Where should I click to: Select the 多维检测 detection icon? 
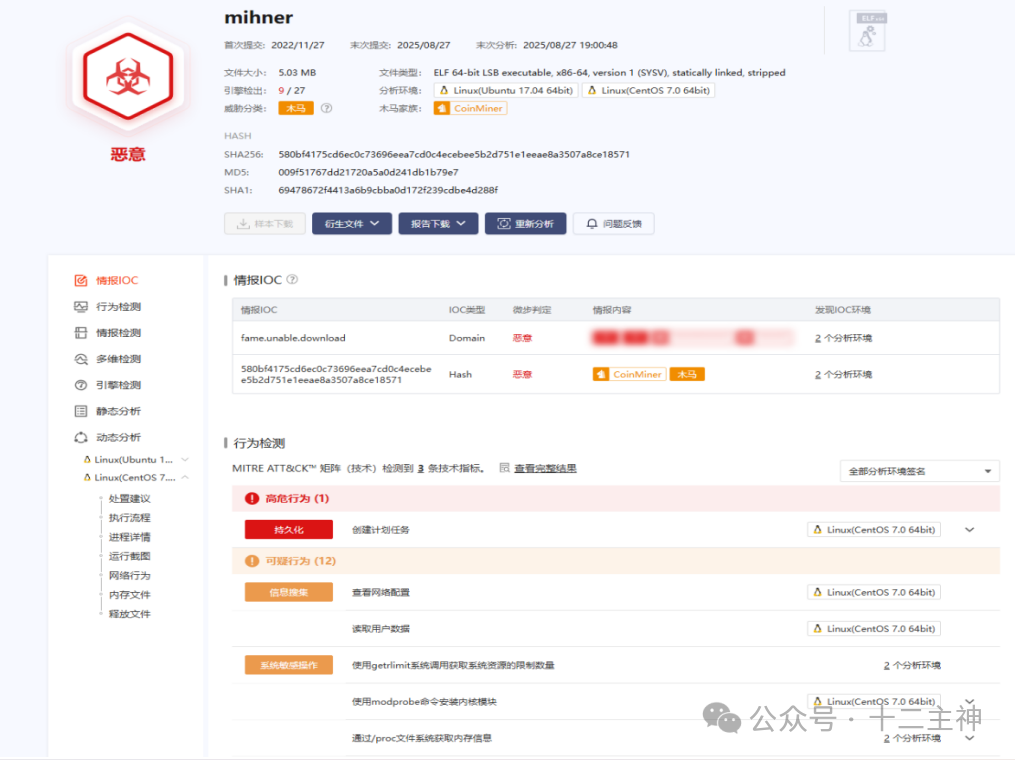[x=81, y=358]
